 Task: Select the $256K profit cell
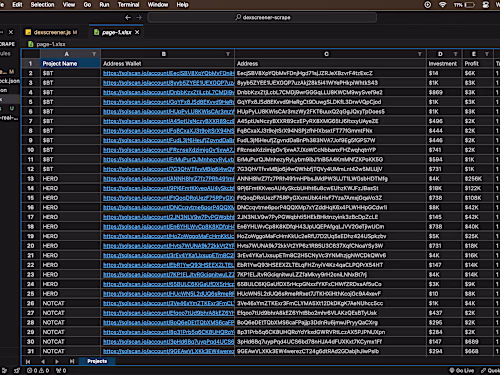click(478, 179)
